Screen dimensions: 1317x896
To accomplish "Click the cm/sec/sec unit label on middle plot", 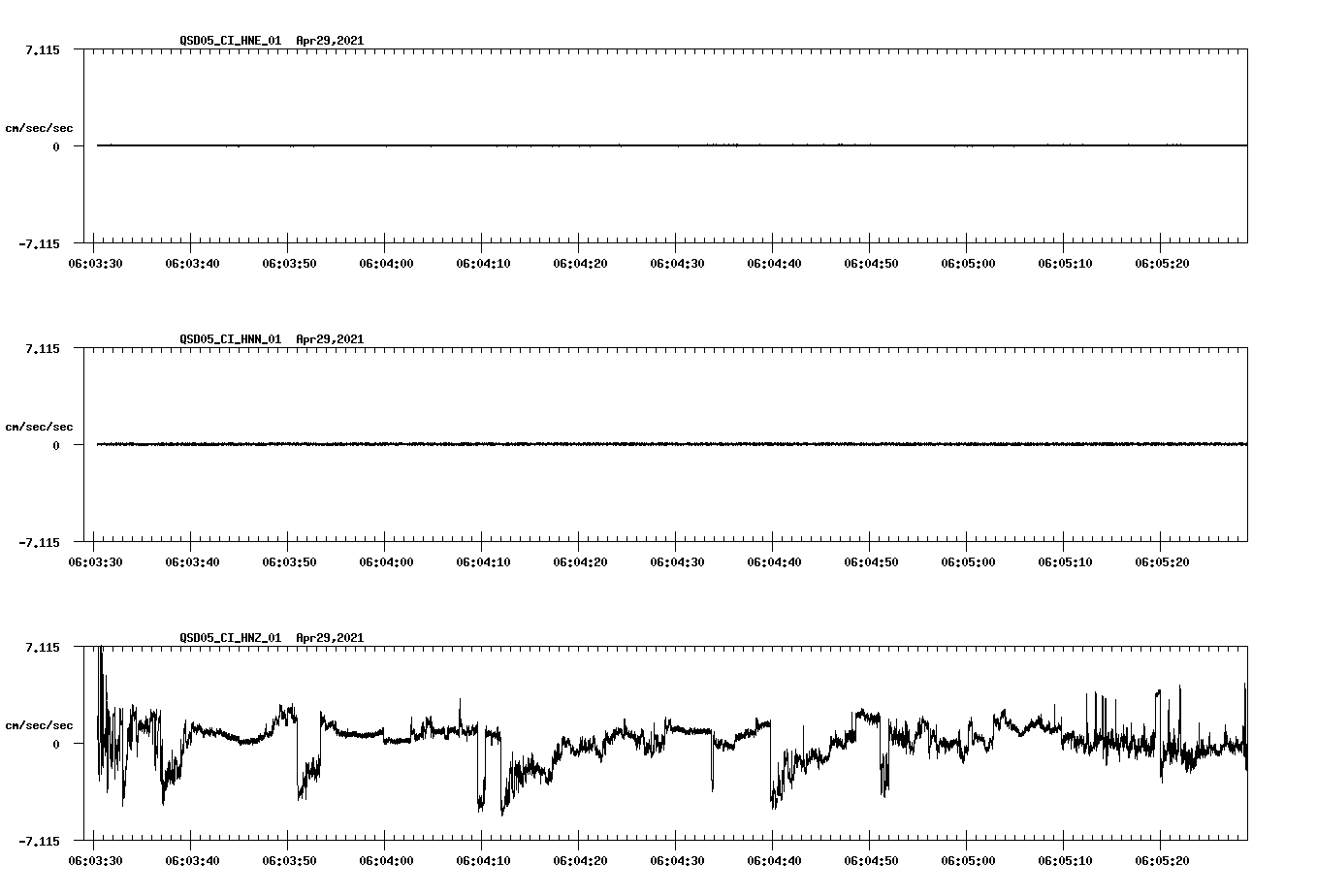I will tap(41, 426).
